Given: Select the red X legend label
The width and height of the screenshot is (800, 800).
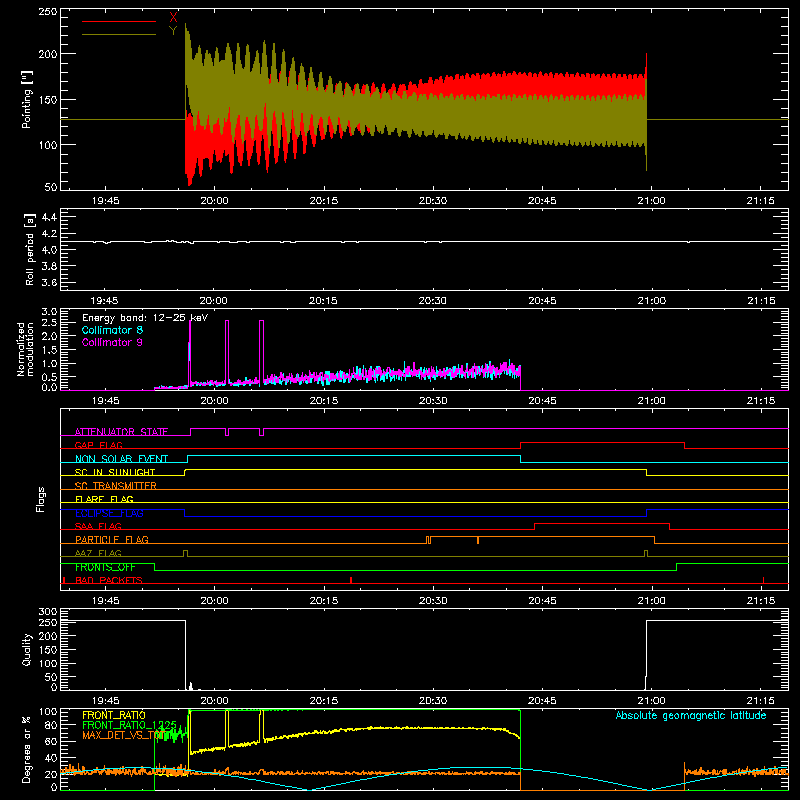Looking at the screenshot, I should [173, 18].
